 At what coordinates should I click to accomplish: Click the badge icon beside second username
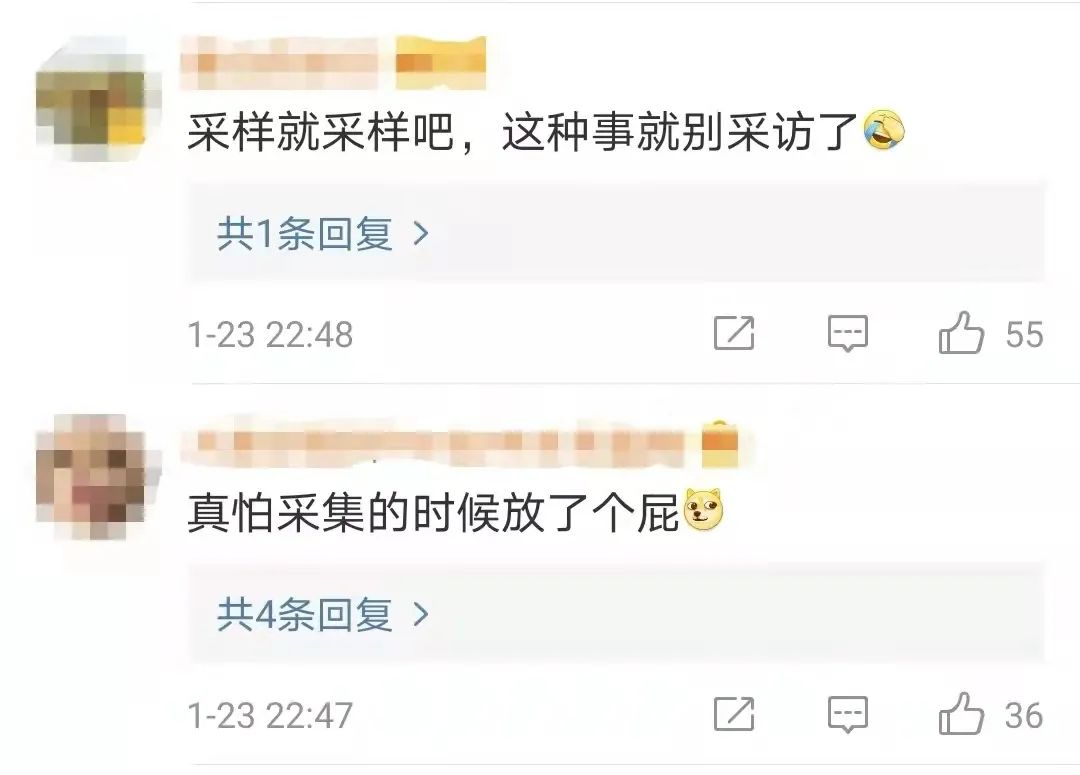pyautogui.click(x=720, y=444)
